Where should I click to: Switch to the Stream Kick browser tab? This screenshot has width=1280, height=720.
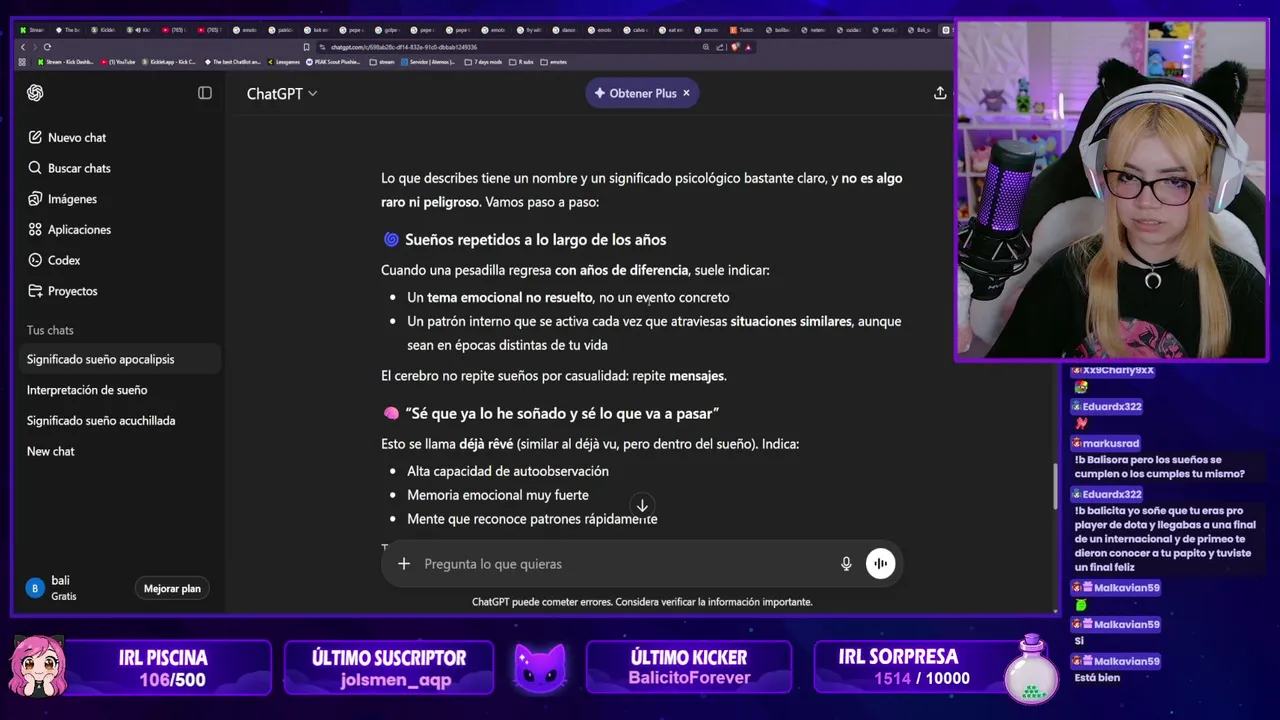33,30
